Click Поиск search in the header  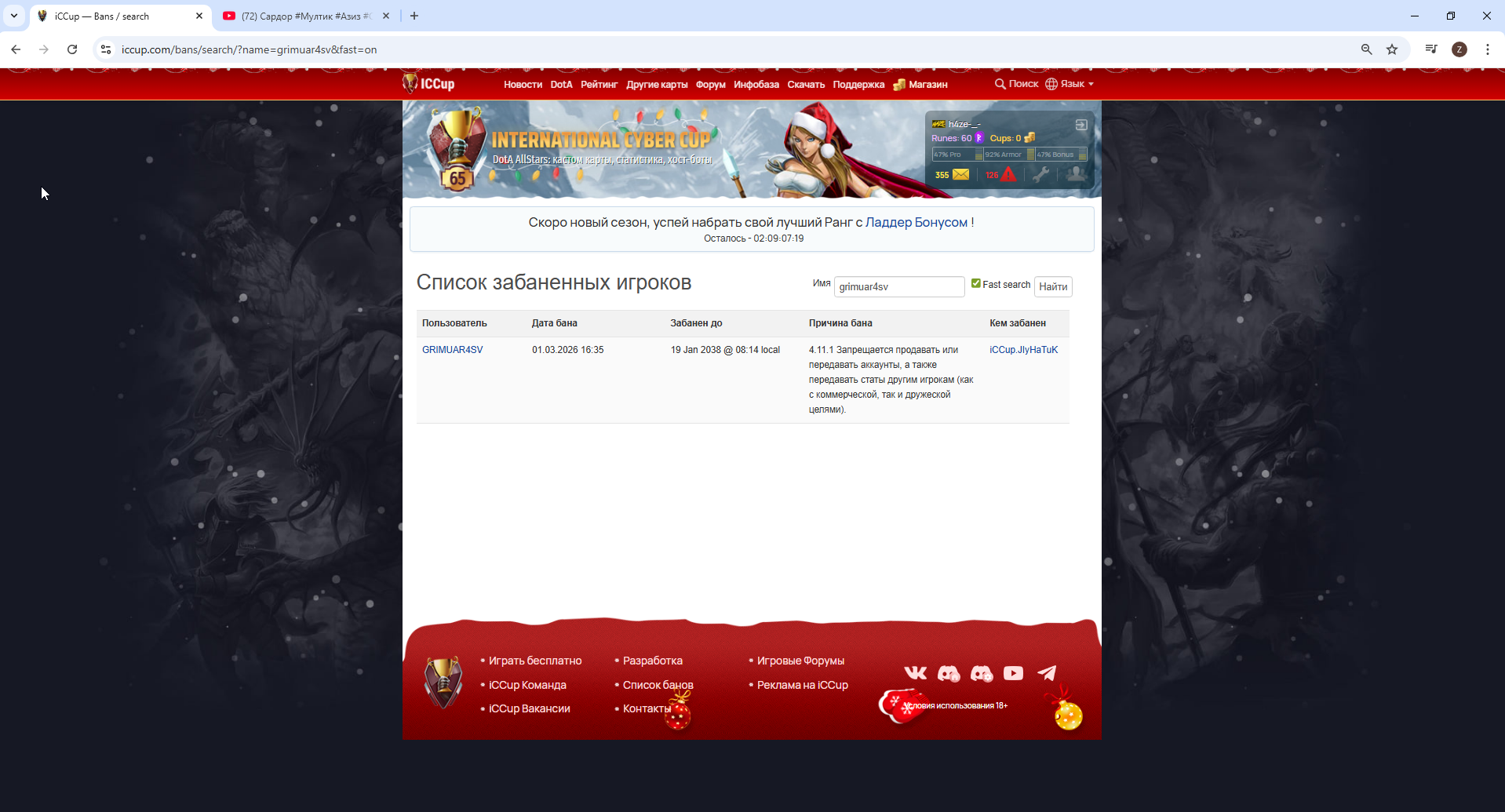click(1016, 84)
